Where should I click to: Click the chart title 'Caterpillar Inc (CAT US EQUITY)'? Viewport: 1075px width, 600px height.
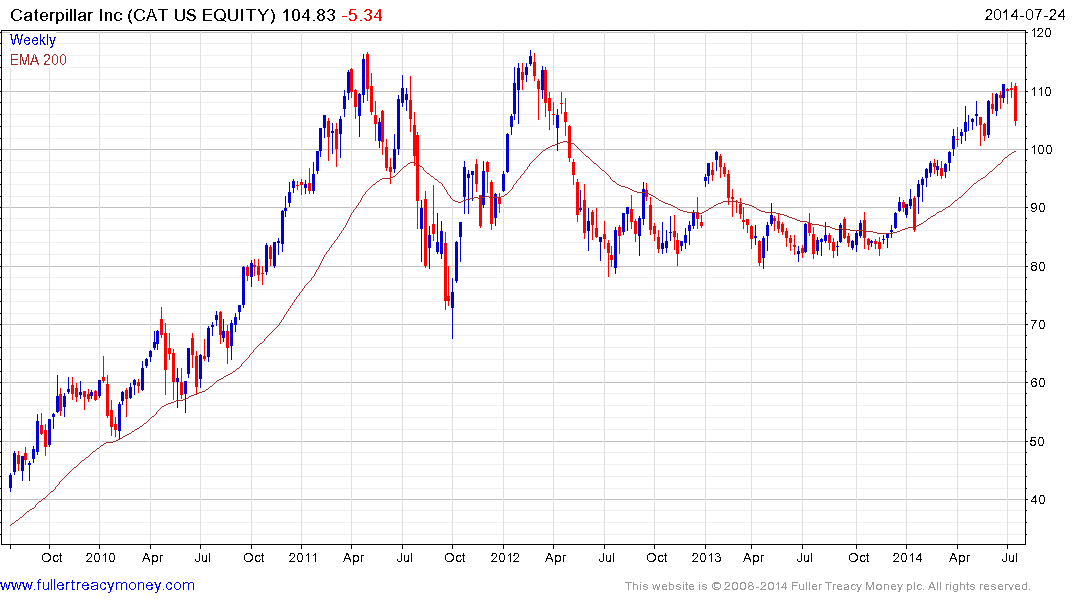point(143,15)
